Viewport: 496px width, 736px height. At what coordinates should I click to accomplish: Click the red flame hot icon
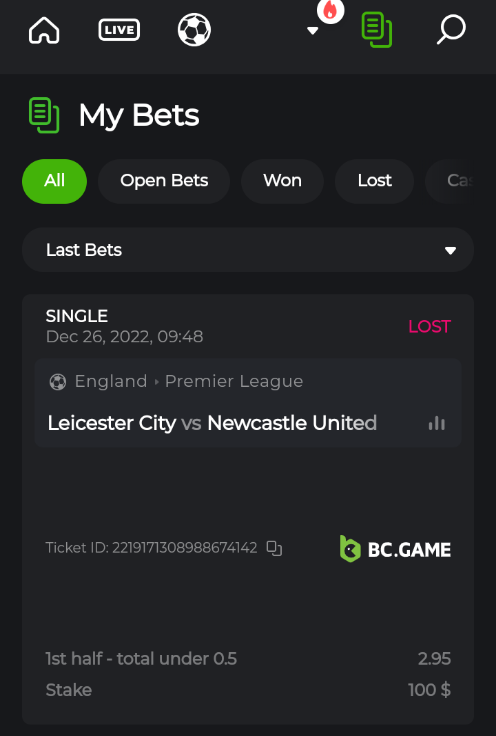click(330, 10)
